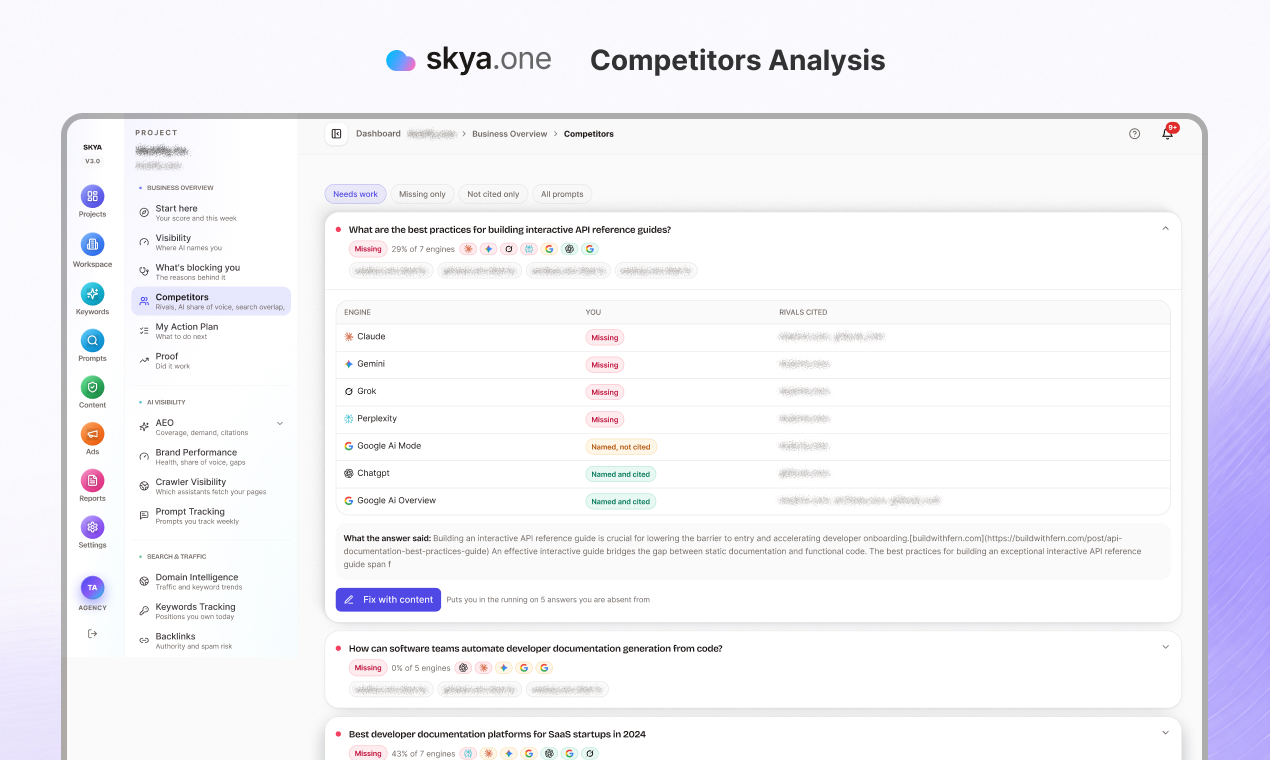Select Competitors in sidebar
Viewport: 1270px width, 760px height.
(211, 301)
